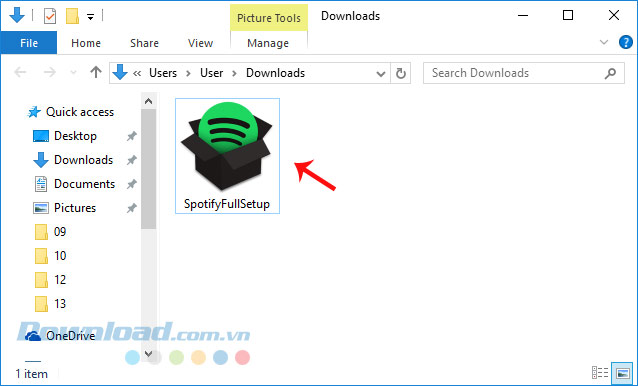The image size is (638, 386).
Task: Click the OneDrive cloud icon
Action: click(x=33, y=336)
